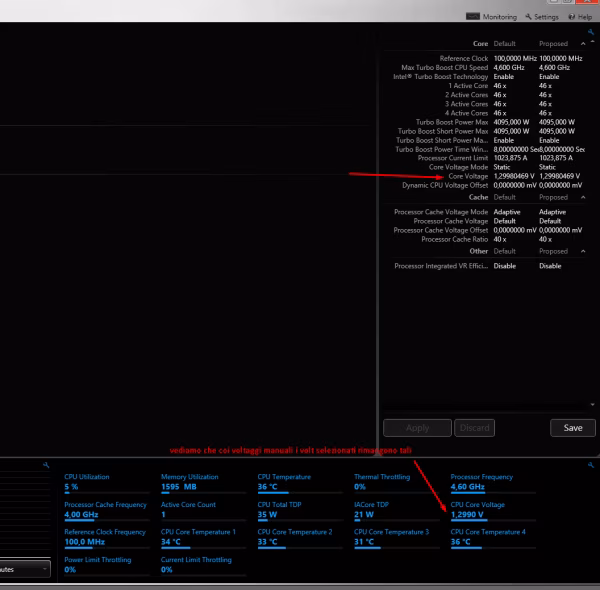Click the Processor Cache Voltage Mode label
Viewport: 600px width, 590px height.
[441, 212]
